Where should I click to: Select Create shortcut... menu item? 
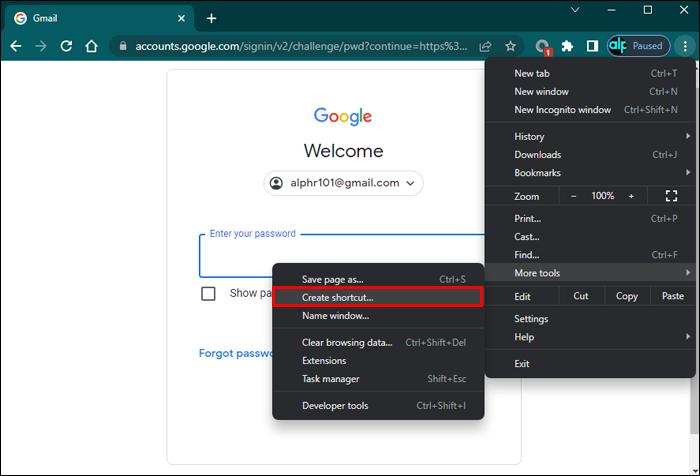[378, 297]
